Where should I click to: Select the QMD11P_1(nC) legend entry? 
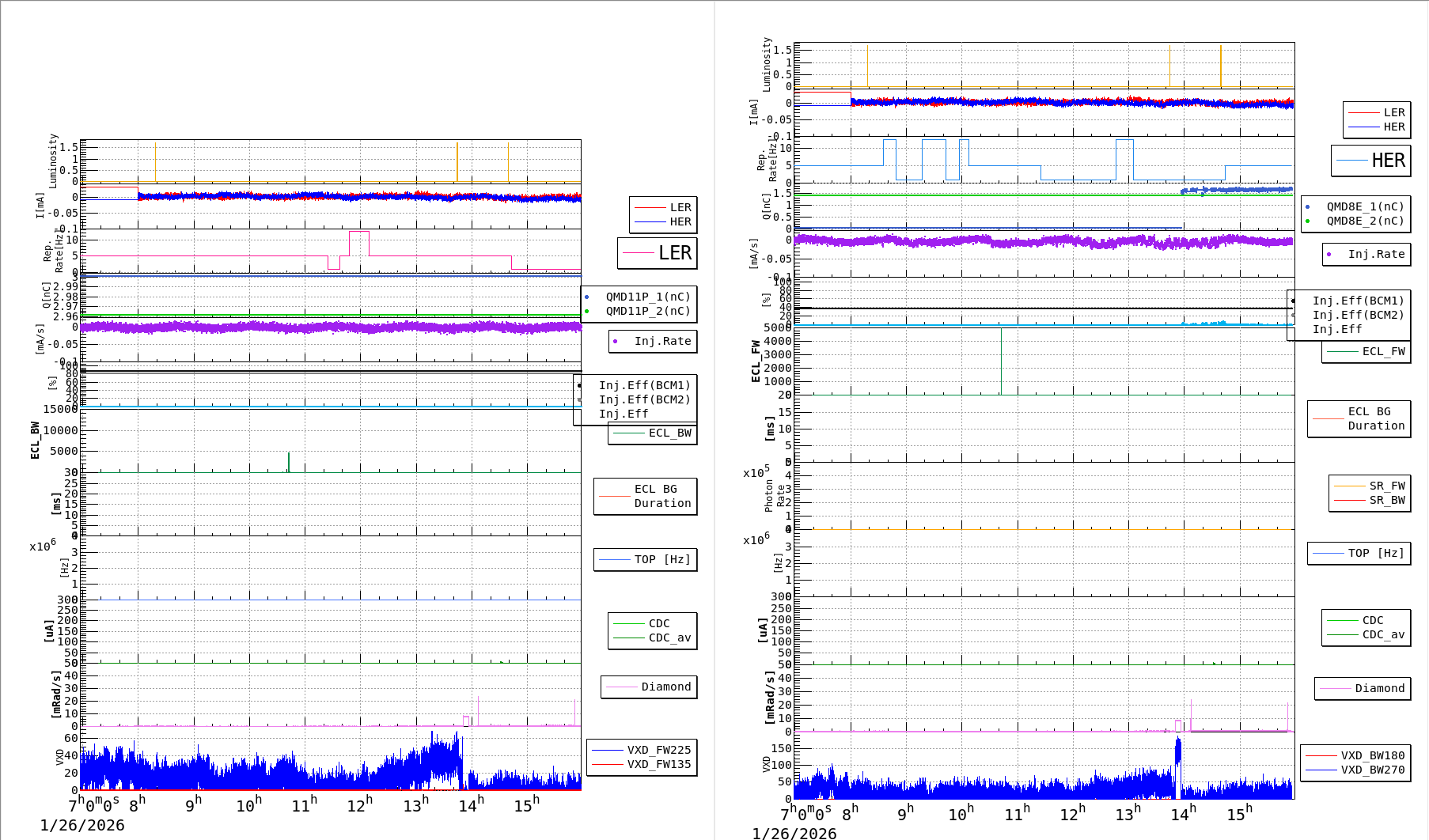pos(646,297)
